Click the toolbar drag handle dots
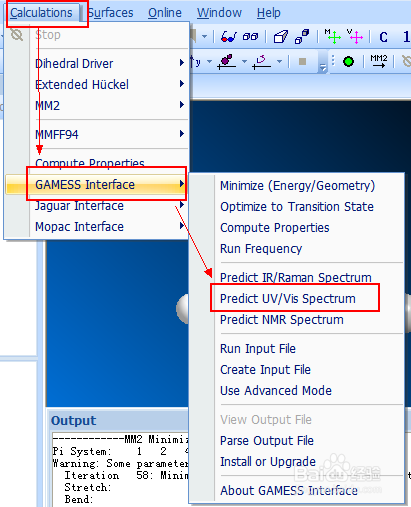411x507 pixels. coord(333,60)
